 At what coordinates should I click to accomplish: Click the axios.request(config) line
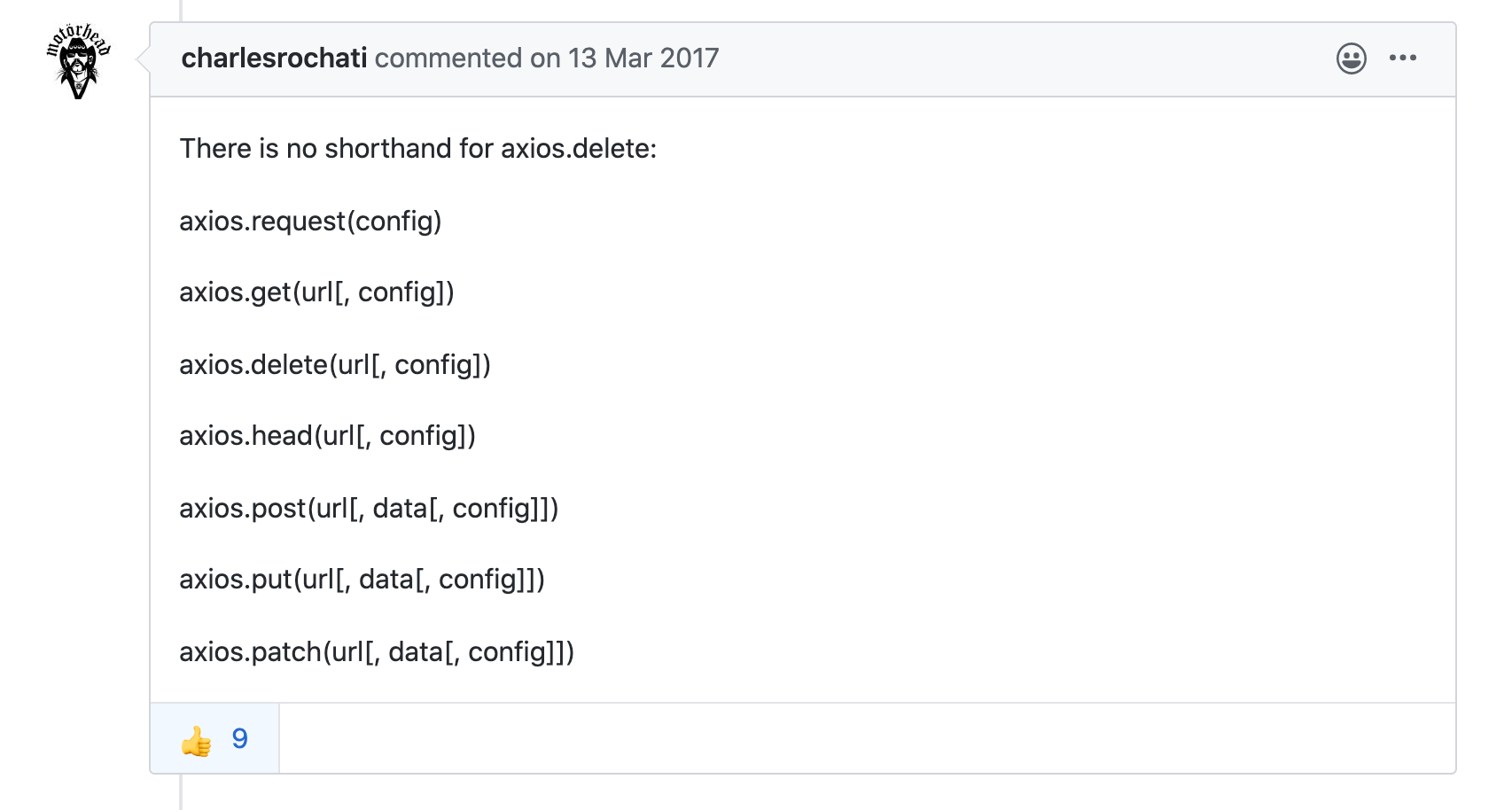pyautogui.click(x=310, y=221)
